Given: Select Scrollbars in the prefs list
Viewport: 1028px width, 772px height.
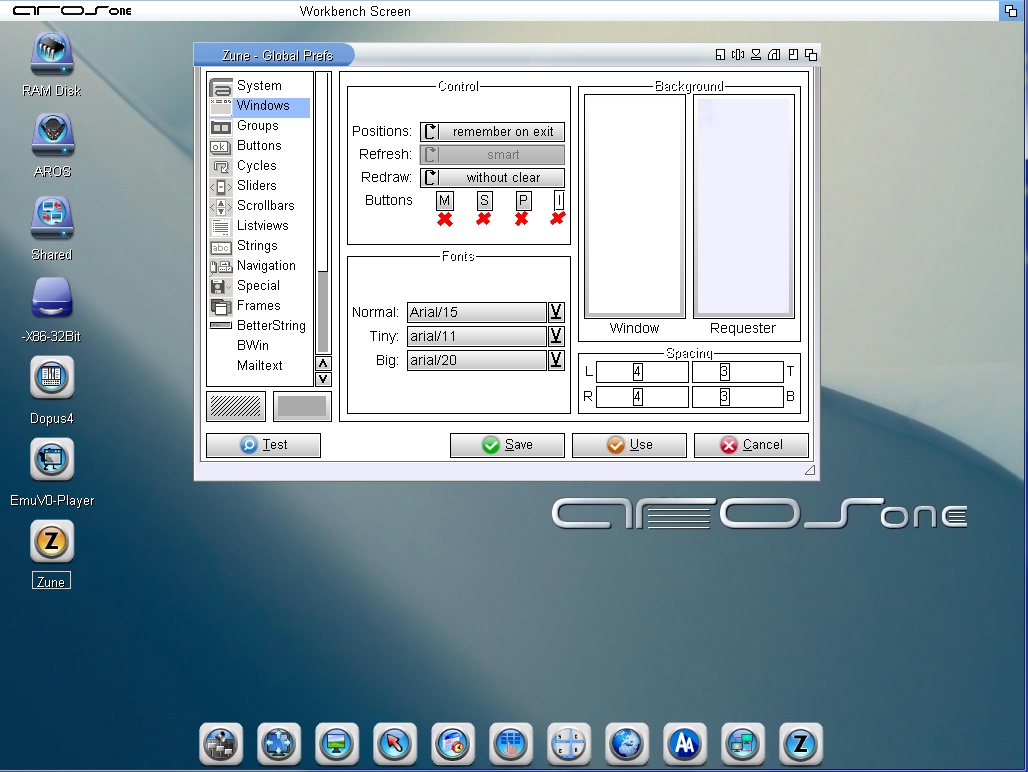Looking at the screenshot, I should coord(265,206).
